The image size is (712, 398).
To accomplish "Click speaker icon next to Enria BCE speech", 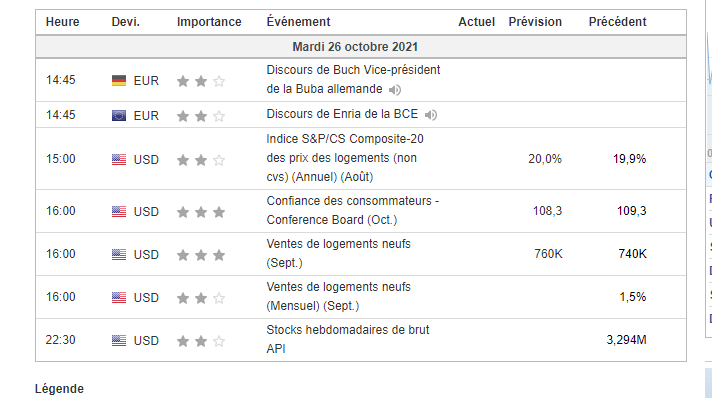I will coord(430,115).
